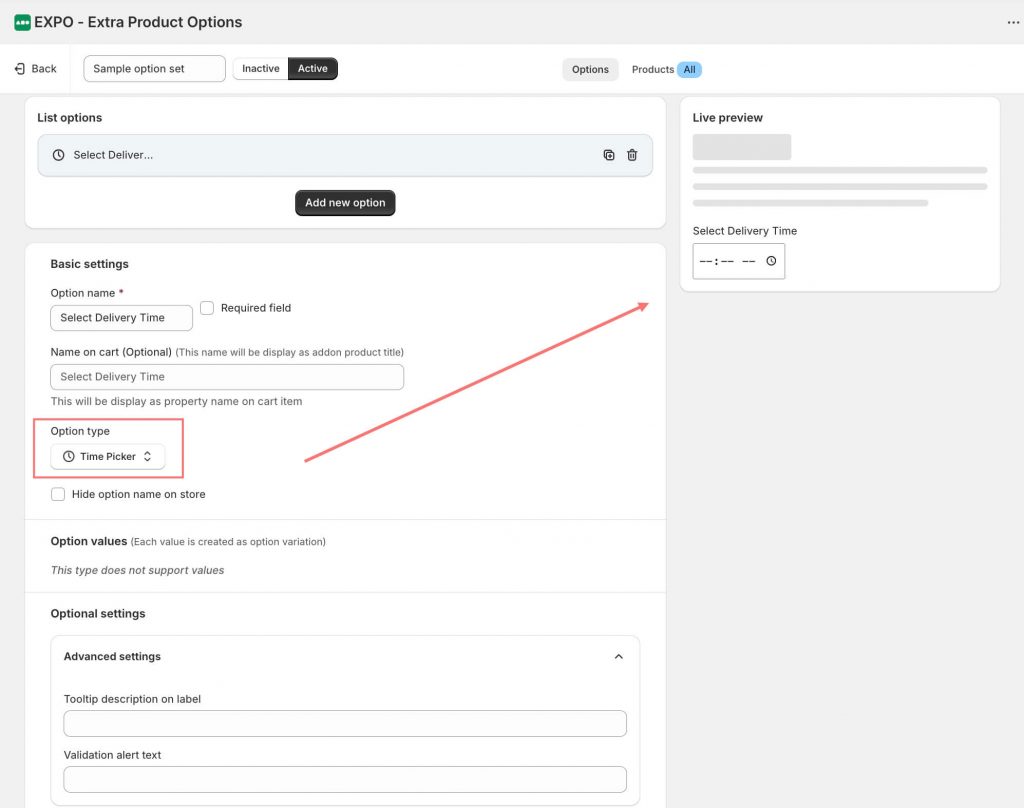Click the clock icon in live preview time field
Screen dimensions: 1024x808
click(771, 261)
